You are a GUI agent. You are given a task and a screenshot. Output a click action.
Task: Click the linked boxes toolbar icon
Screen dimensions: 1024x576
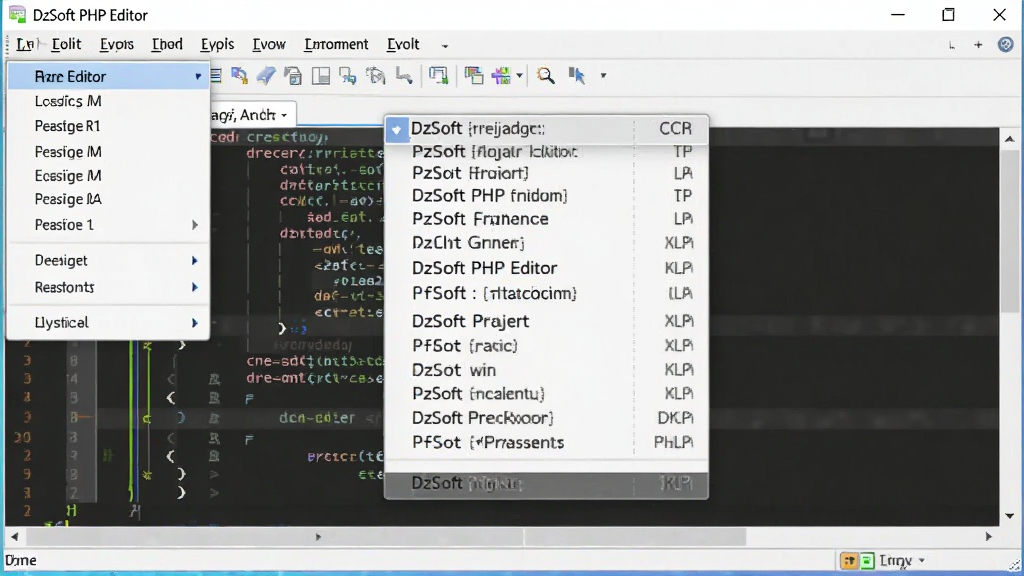[x=347, y=76]
